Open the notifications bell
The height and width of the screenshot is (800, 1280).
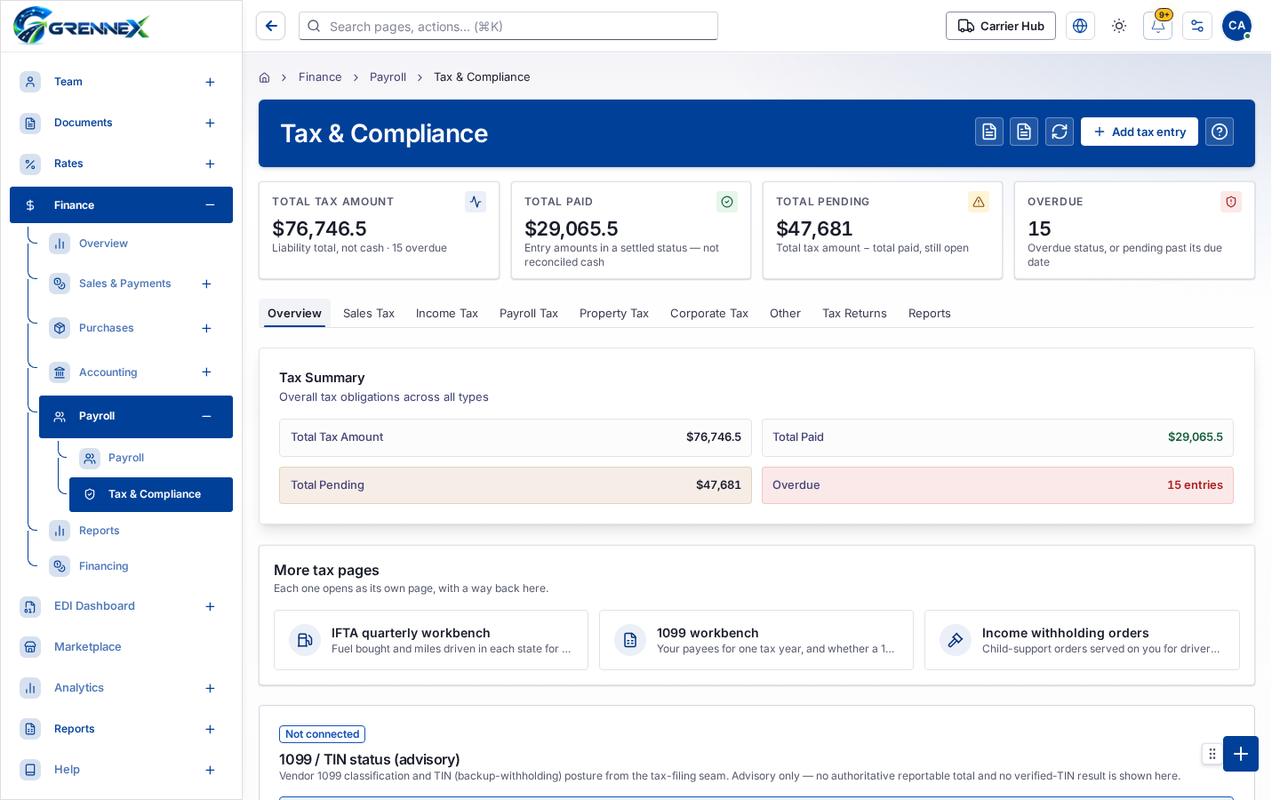click(x=1158, y=26)
